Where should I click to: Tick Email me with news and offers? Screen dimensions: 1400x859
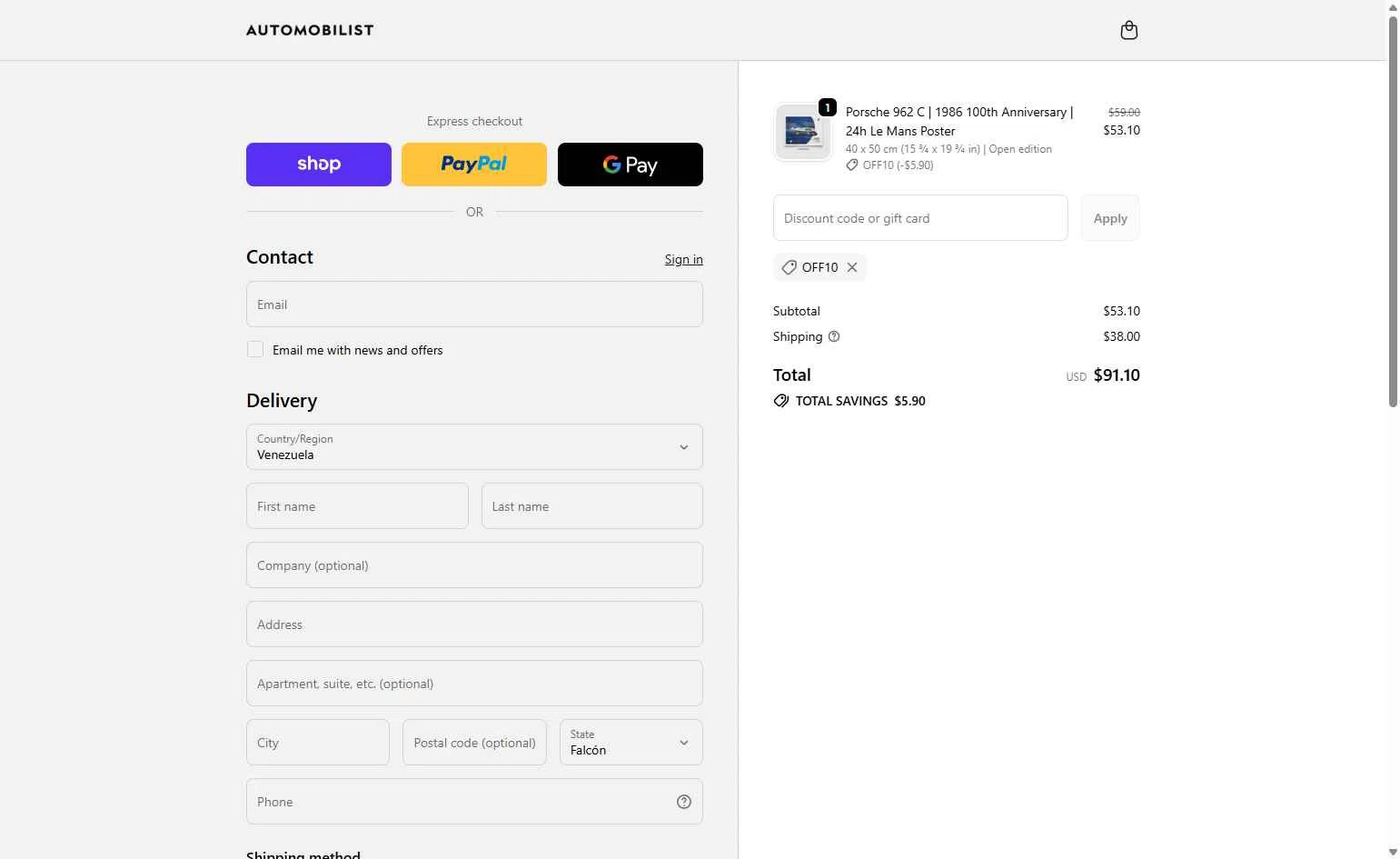coord(255,349)
